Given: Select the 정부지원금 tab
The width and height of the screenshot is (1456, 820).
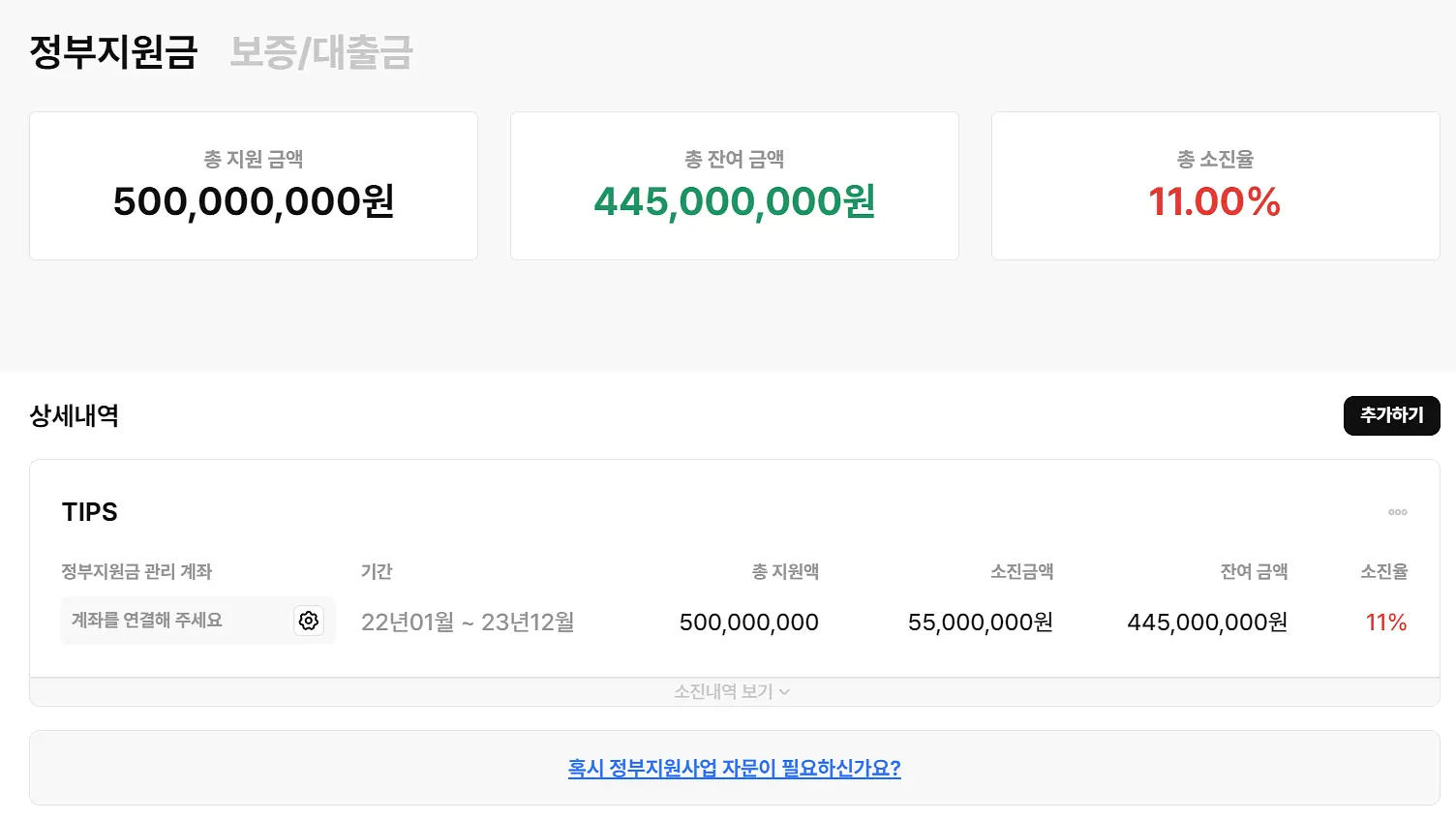Looking at the screenshot, I should click(113, 52).
